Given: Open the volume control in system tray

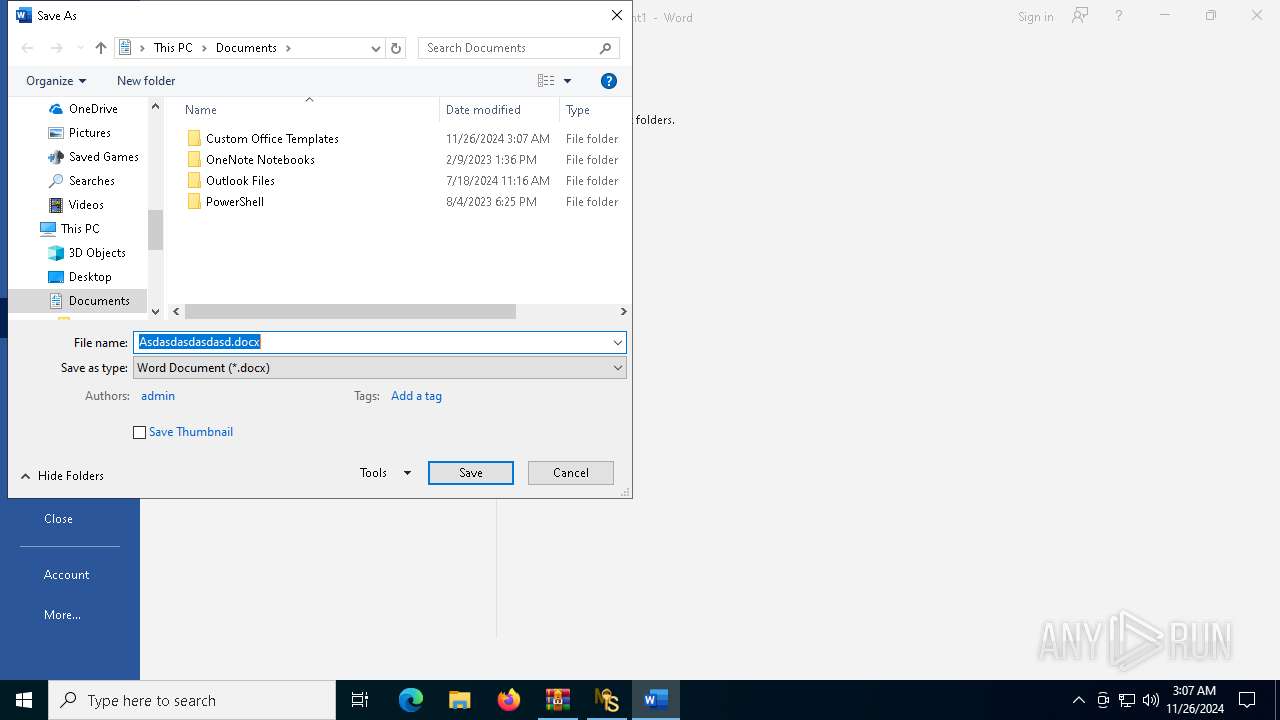Looking at the screenshot, I should tap(1151, 700).
